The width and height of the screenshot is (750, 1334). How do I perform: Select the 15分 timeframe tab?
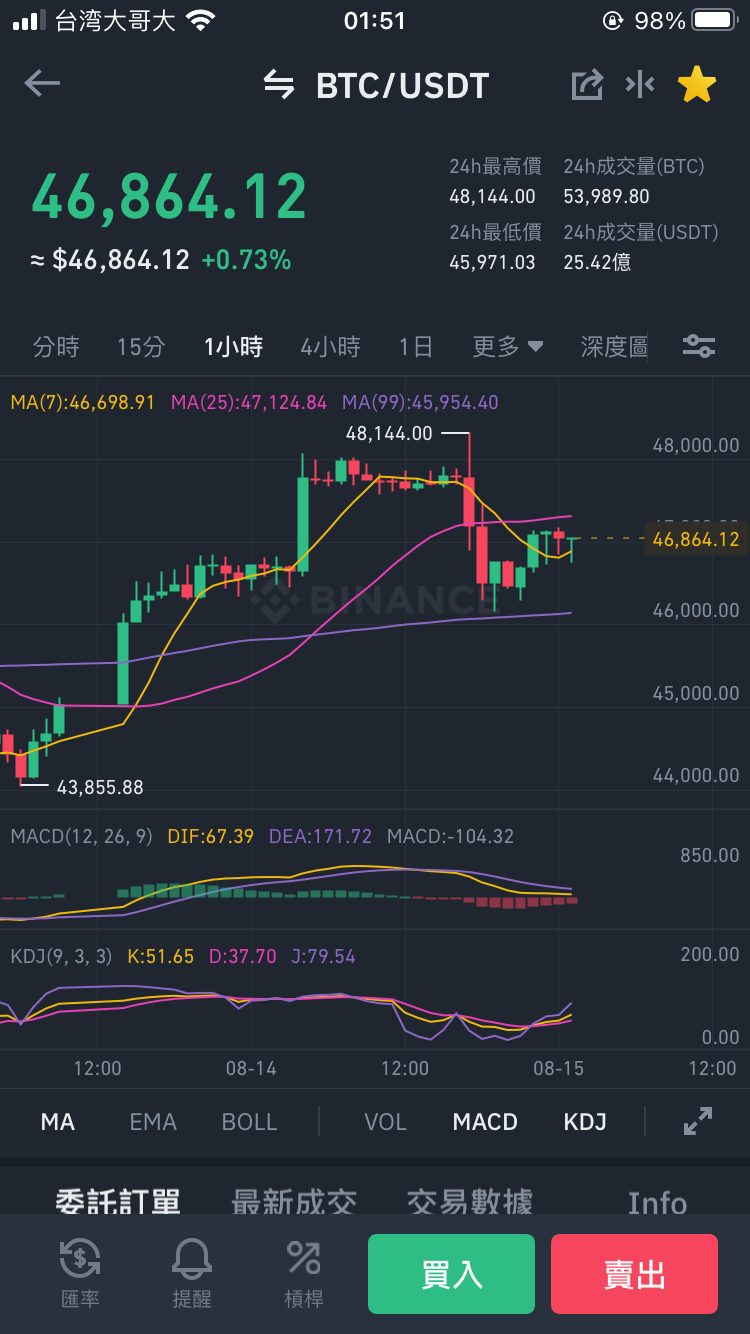141,347
